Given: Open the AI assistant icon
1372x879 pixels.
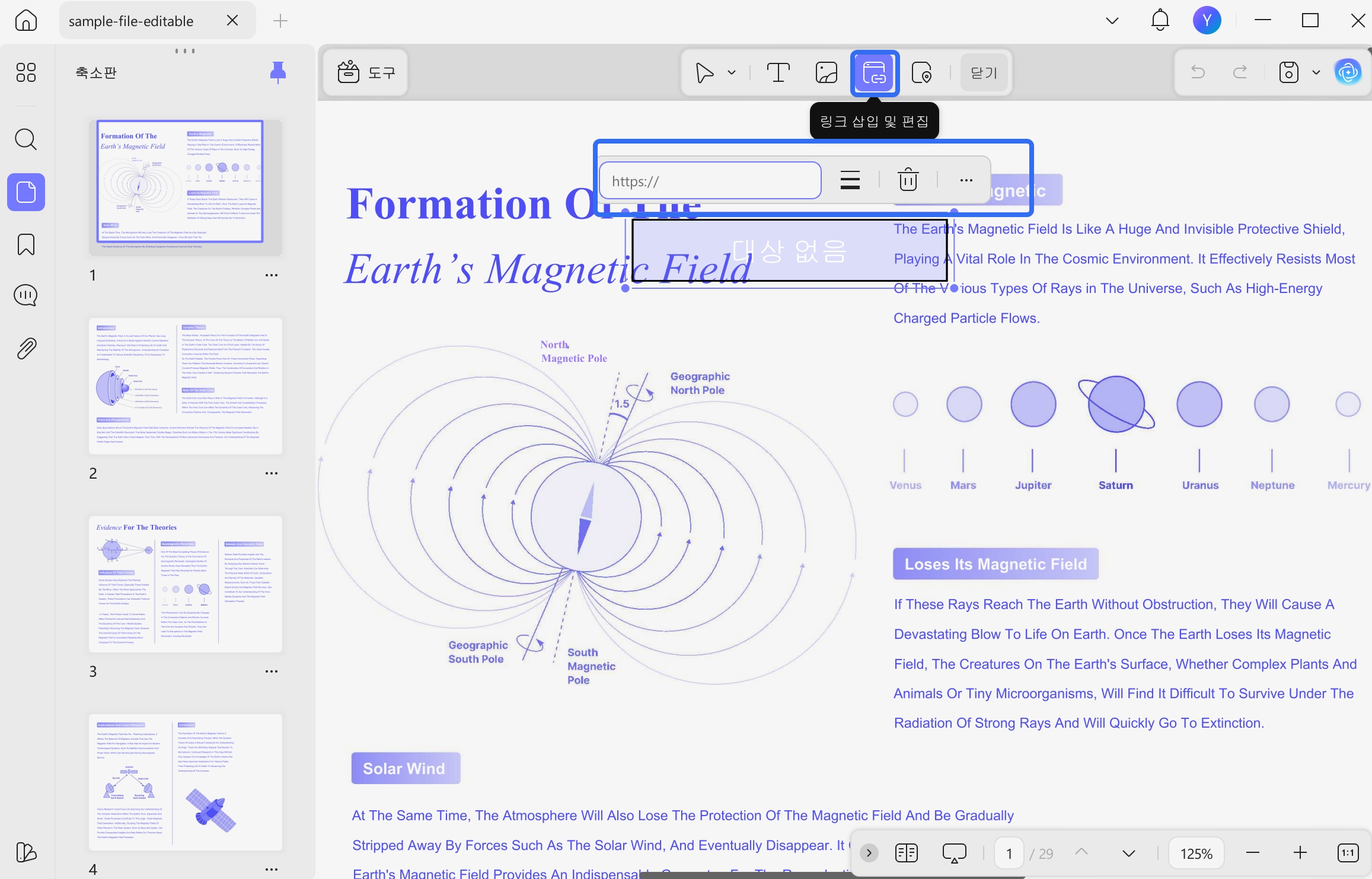Looking at the screenshot, I should click(1348, 72).
